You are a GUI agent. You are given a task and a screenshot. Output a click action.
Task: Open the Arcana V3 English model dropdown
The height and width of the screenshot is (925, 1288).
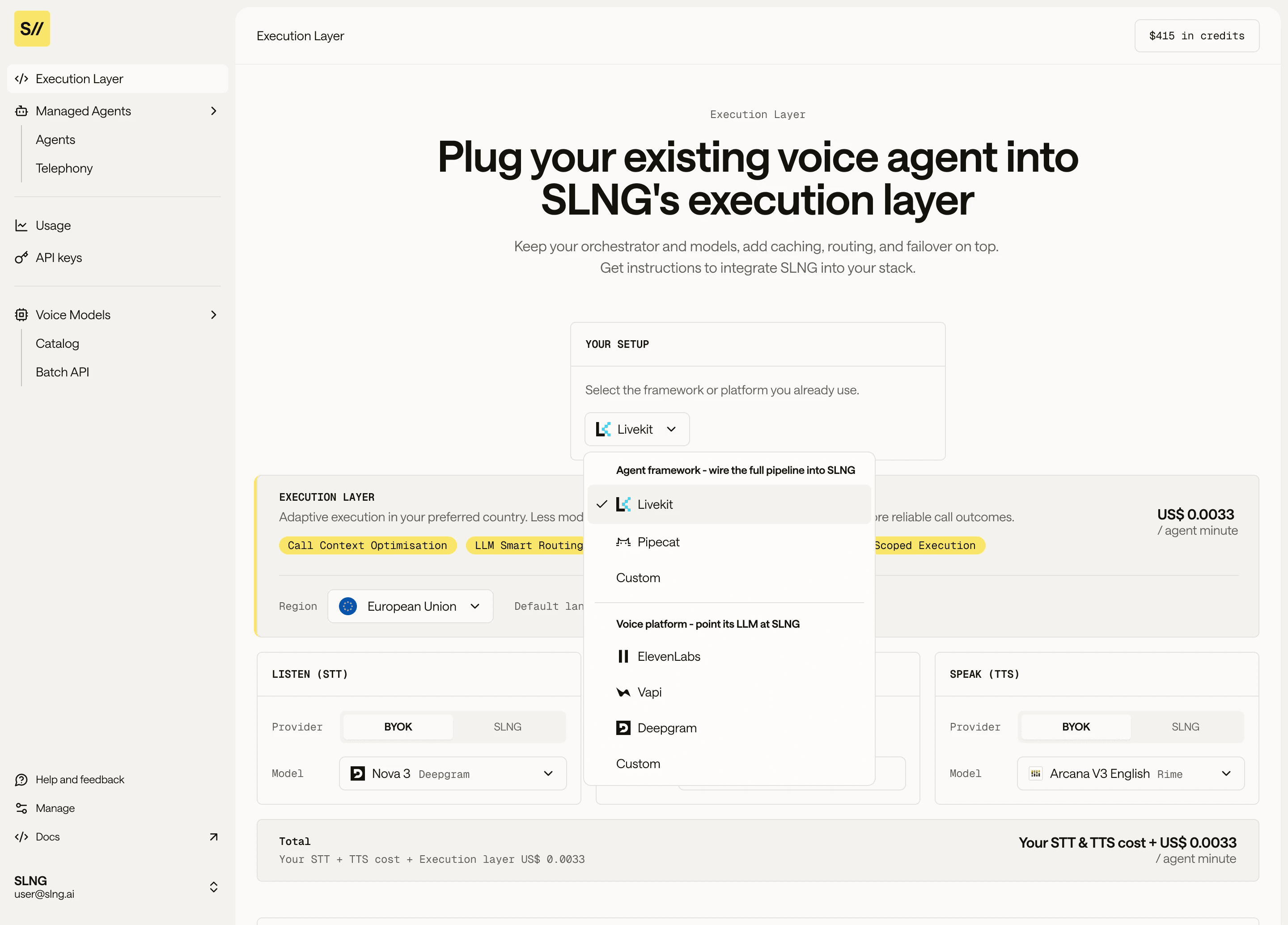(1130, 773)
